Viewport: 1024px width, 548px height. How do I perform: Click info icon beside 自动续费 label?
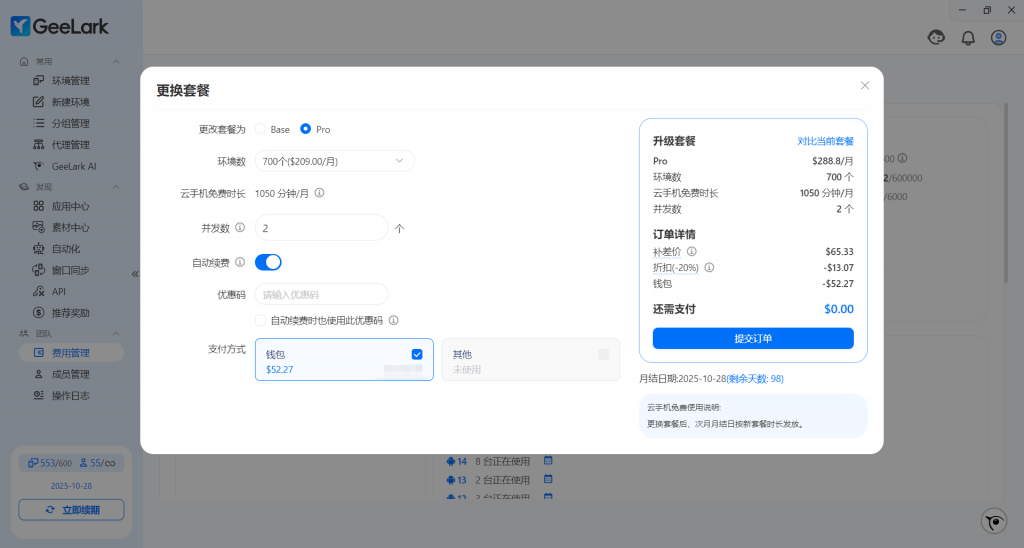240,263
